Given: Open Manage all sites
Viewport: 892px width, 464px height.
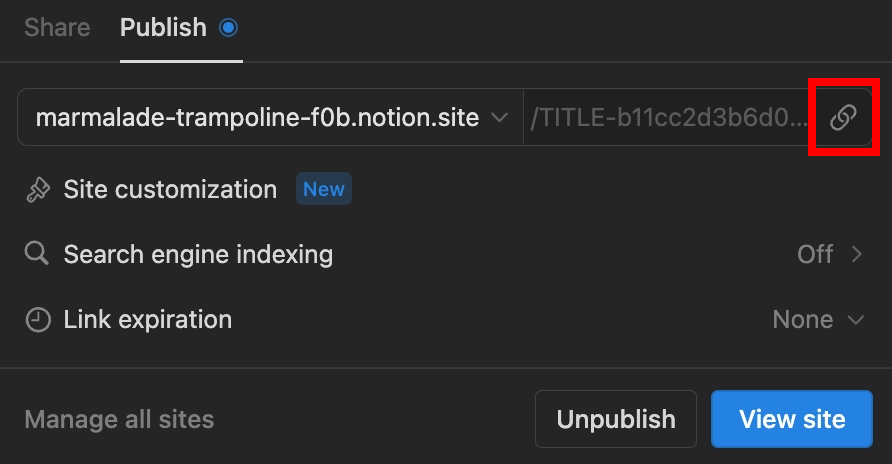Looking at the screenshot, I should coord(119,419).
